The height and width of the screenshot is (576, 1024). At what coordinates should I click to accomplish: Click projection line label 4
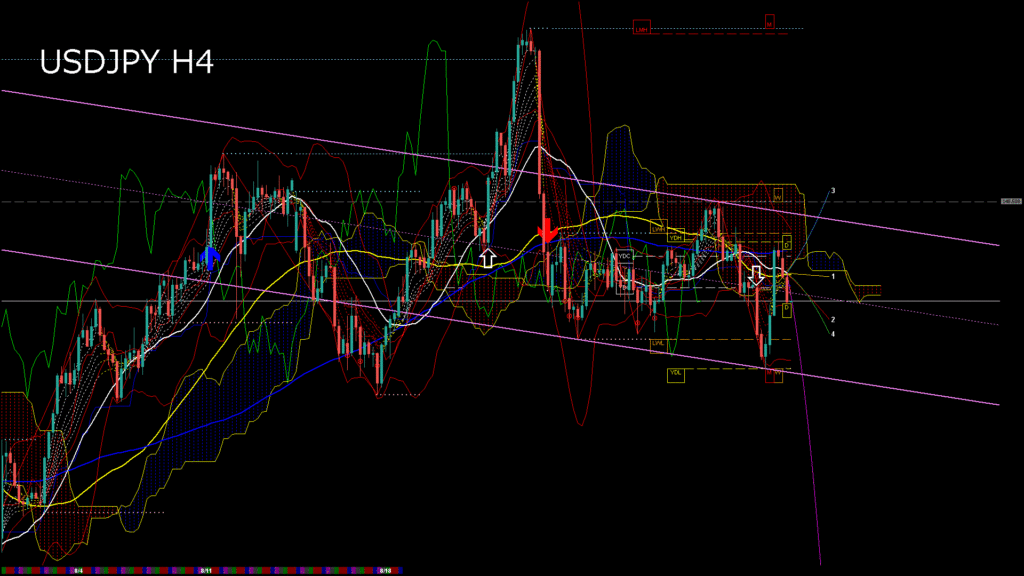(x=833, y=334)
